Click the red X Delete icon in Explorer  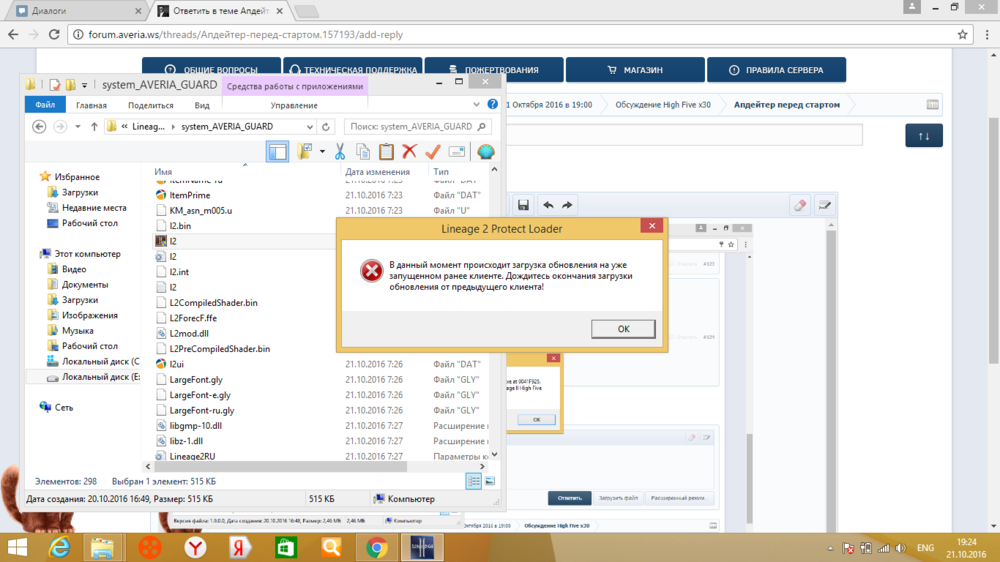coord(409,152)
